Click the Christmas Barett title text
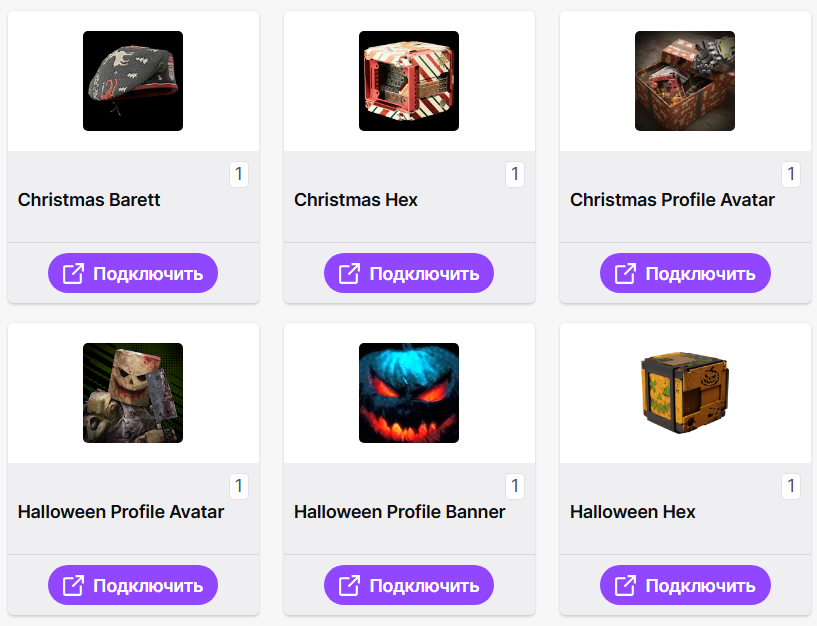The image size is (817, 626). 89,200
